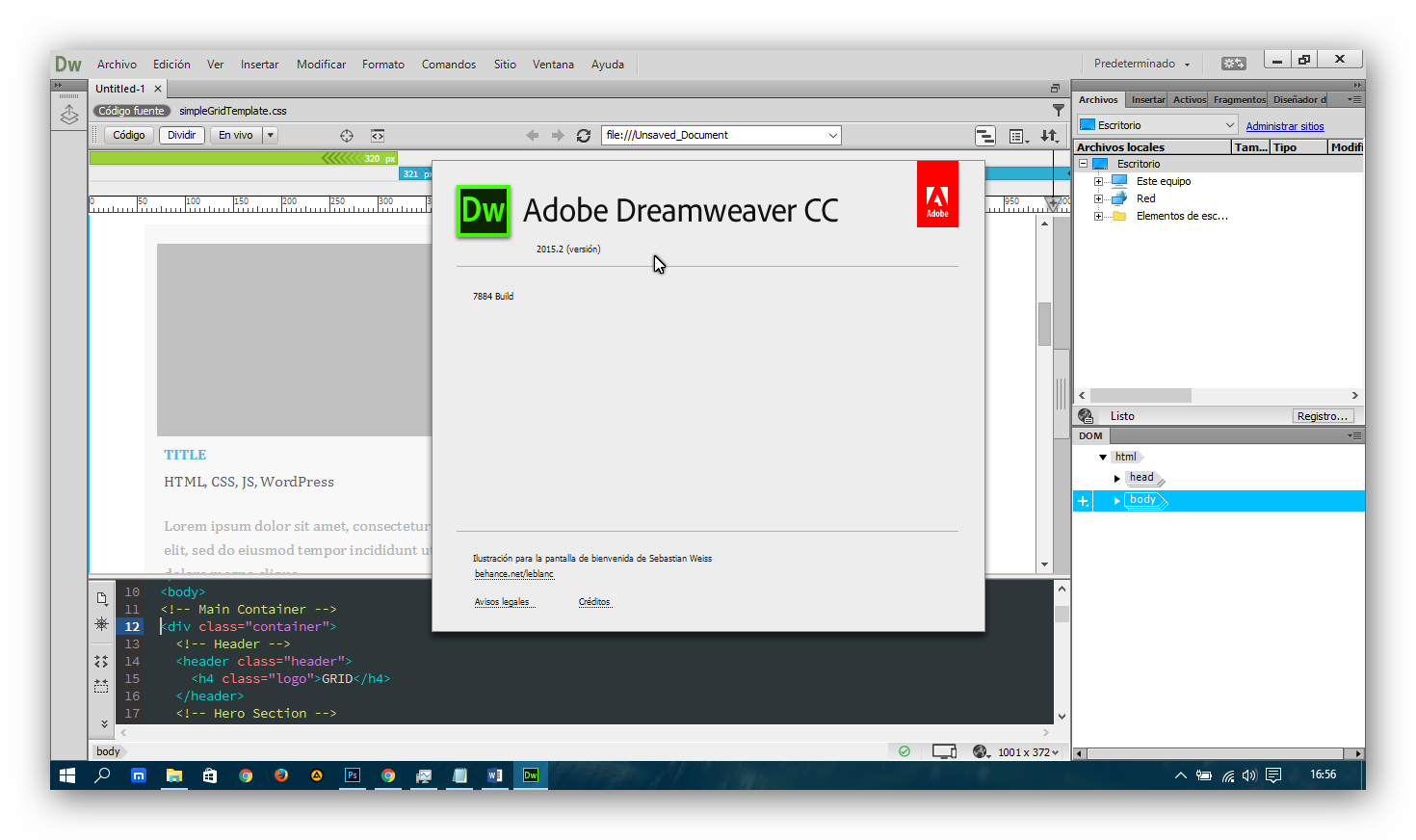This screenshot has height=840, width=1416.
Task: Open the Modificar menu
Action: [321, 65]
